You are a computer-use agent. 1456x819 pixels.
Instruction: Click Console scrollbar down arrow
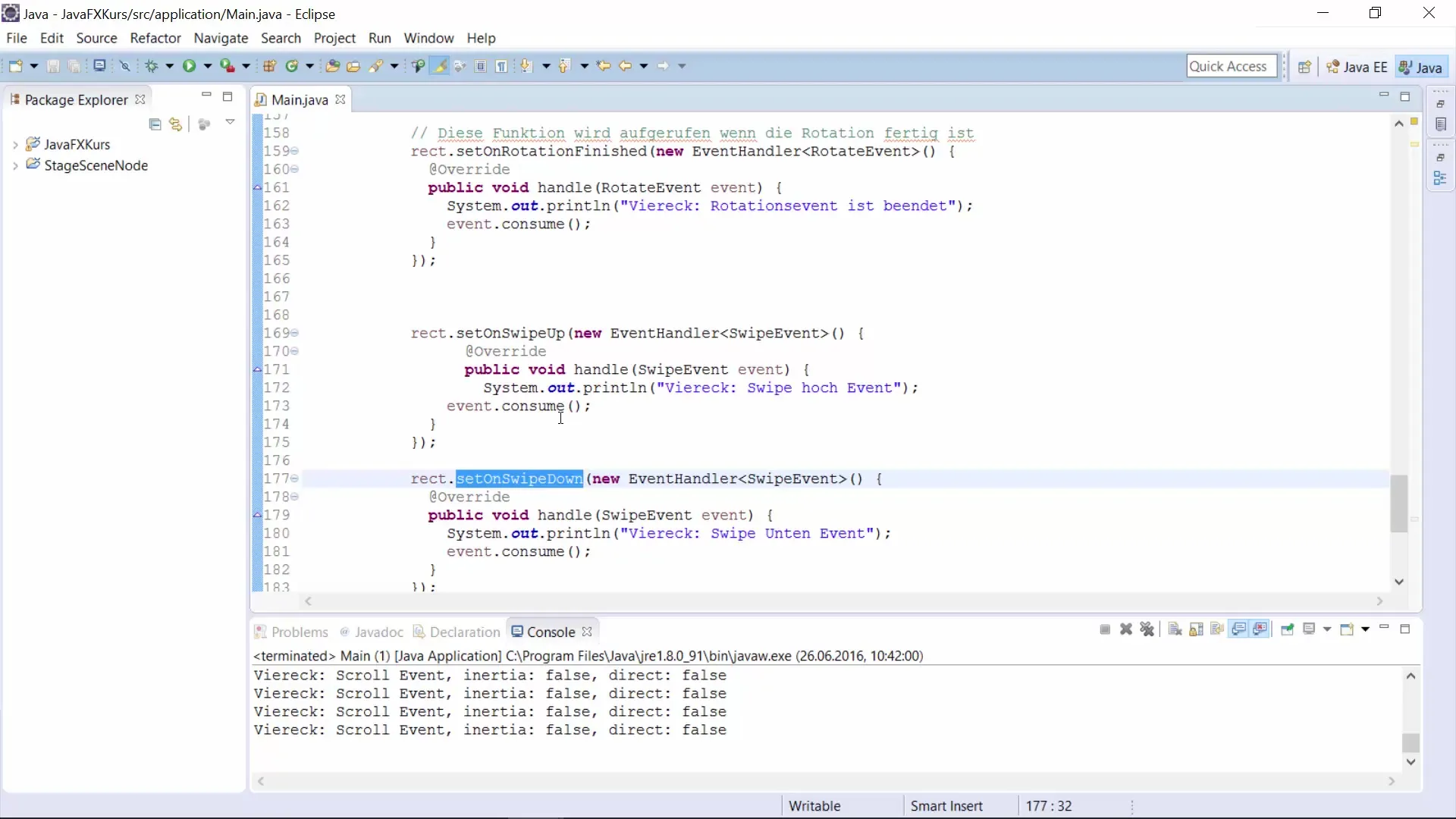[1411, 762]
